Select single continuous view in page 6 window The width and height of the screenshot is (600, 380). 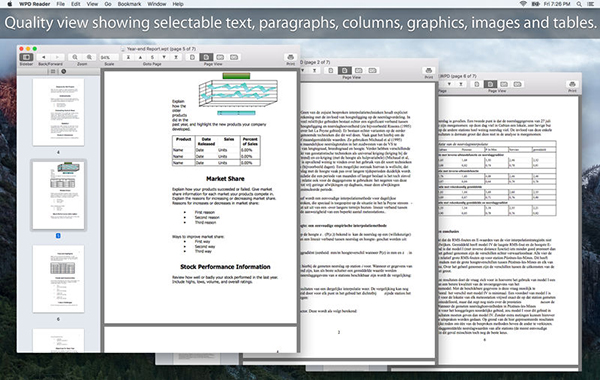click(491, 84)
